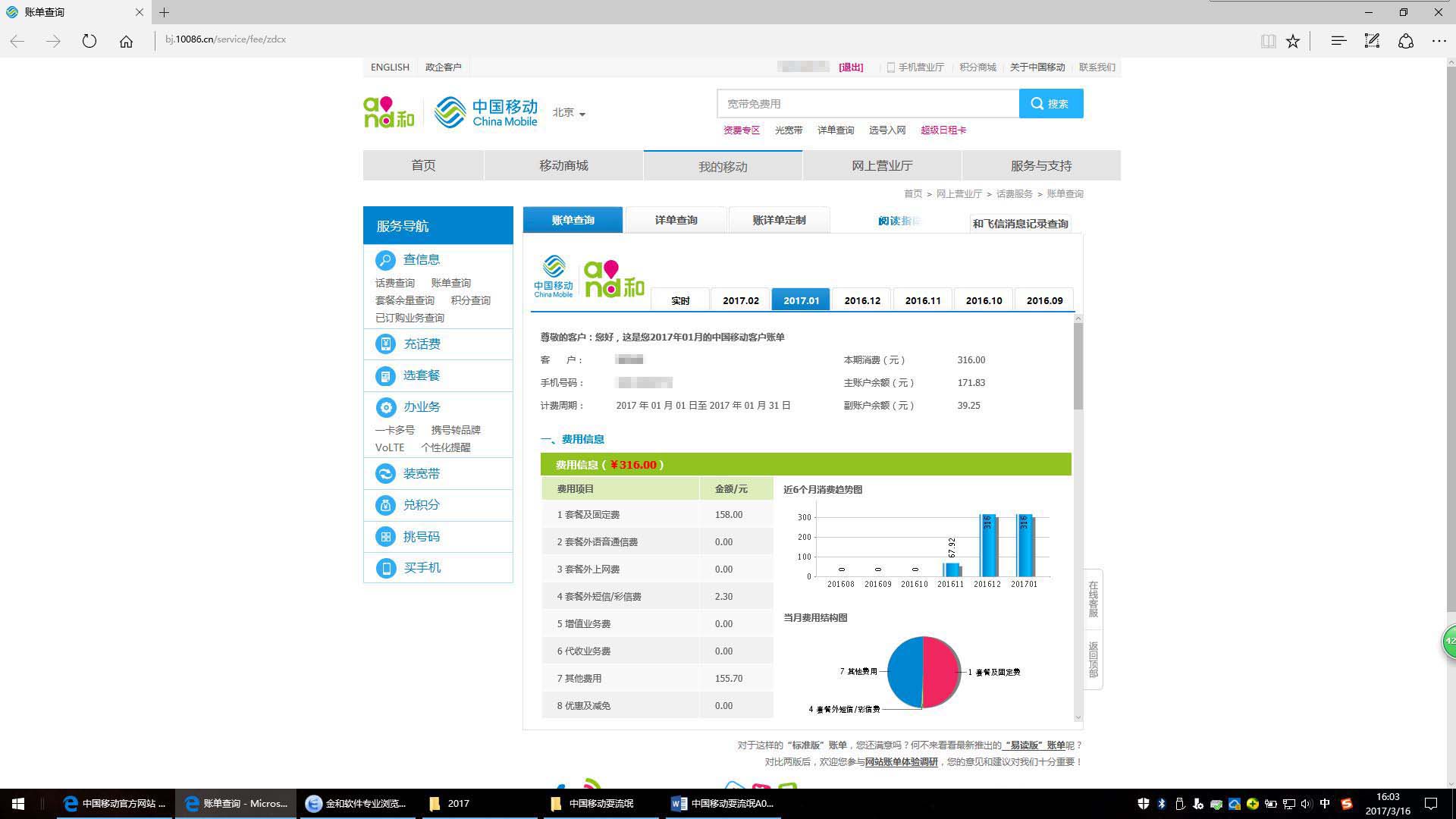This screenshot has width=1456, height=819.
Task: Click the 选套餐 sidebar icon
Action: [x=385, y=376]
